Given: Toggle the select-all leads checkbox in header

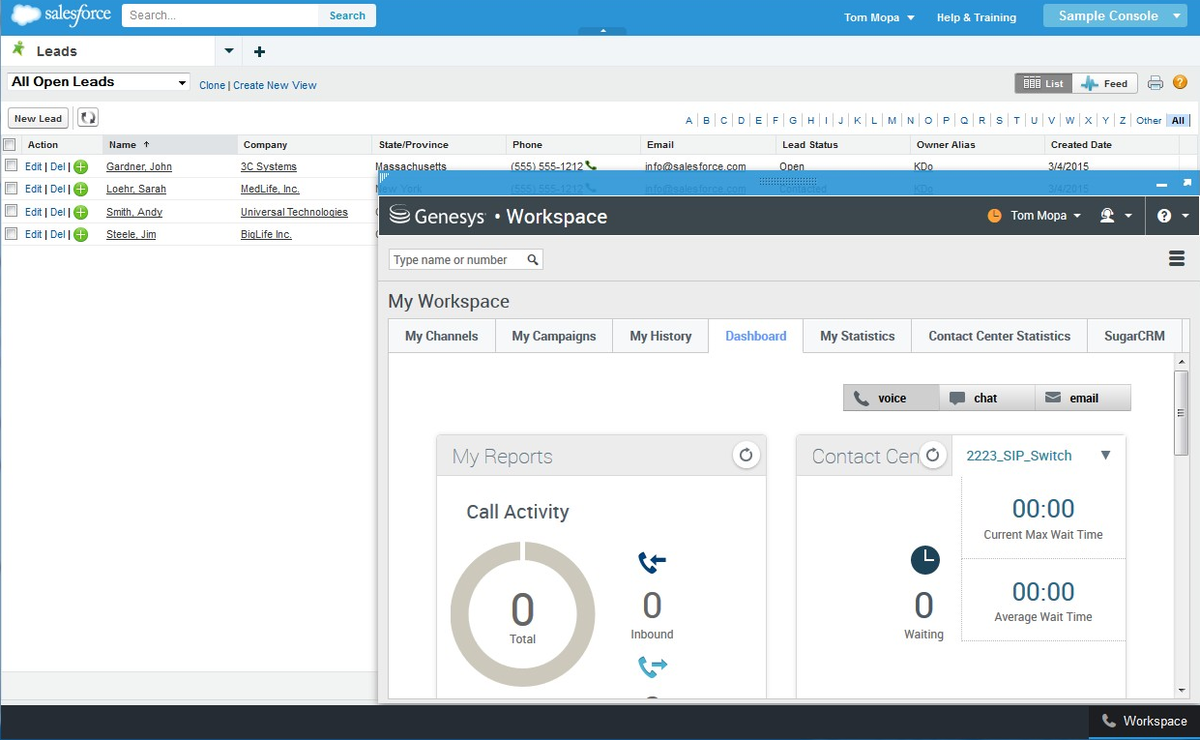Looking at the screenshot, I should point(9,145).
